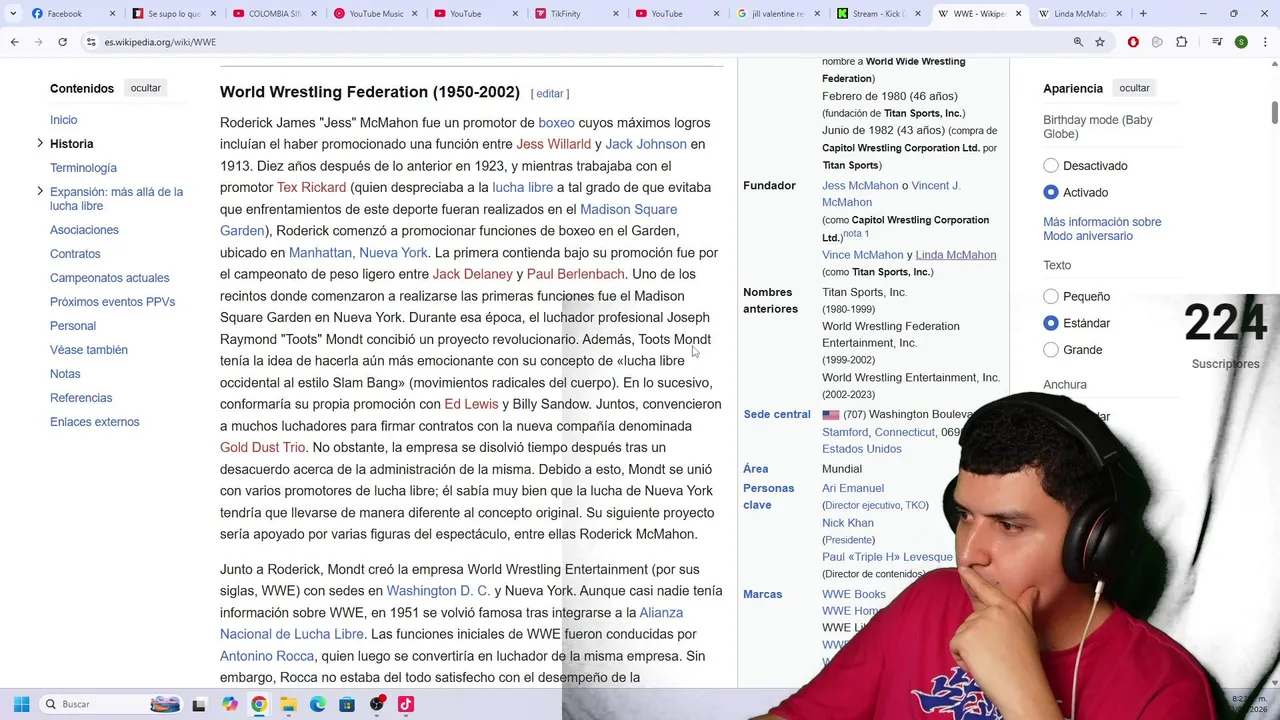Open Chrome's three-dot menu
Image resolution: width=1280 pixels, height=720 pixels.
(1265, 42)
